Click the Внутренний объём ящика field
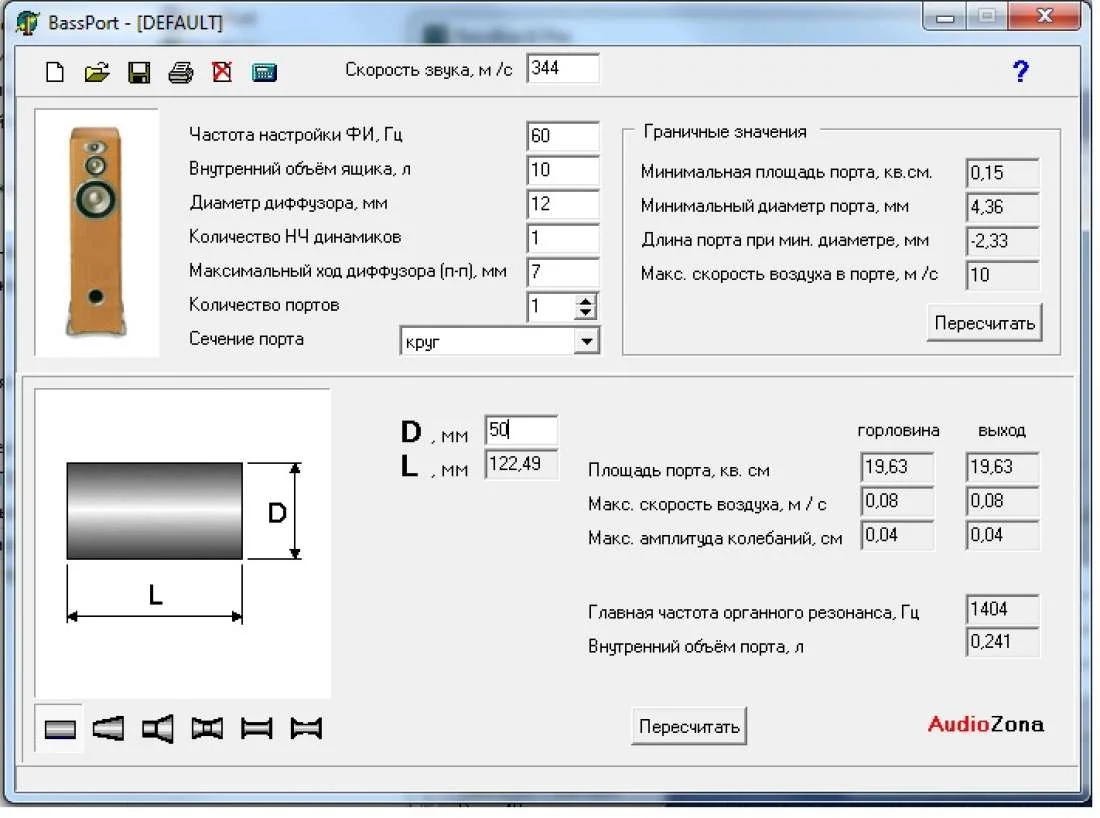The height and width of the screenshot is (818, 1100). click(563, 170)
